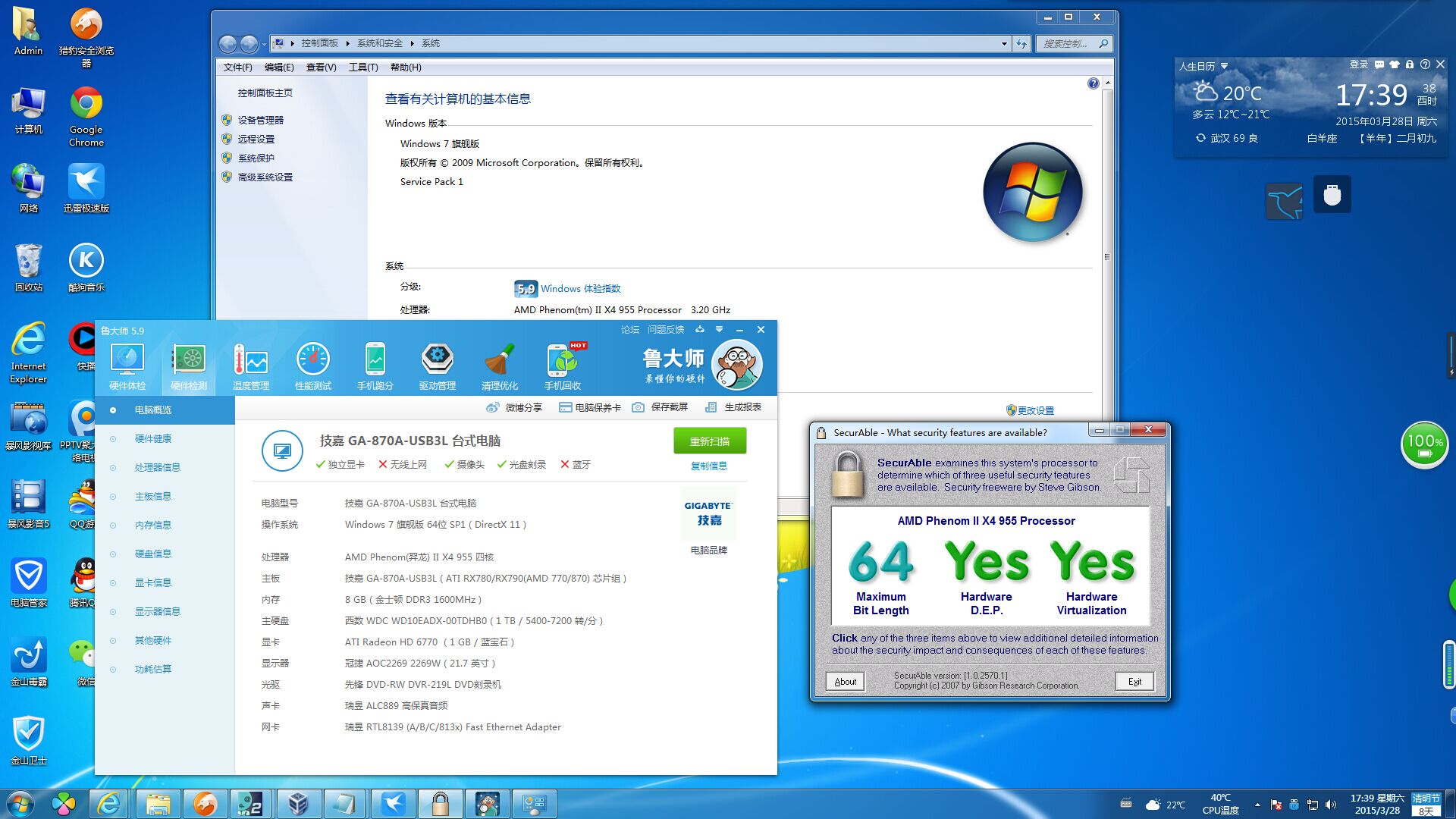The height and width of the screenshot is (819, 1456).
Task: Click green 100% battery floating ball
Action: (x=1424, y=445)
